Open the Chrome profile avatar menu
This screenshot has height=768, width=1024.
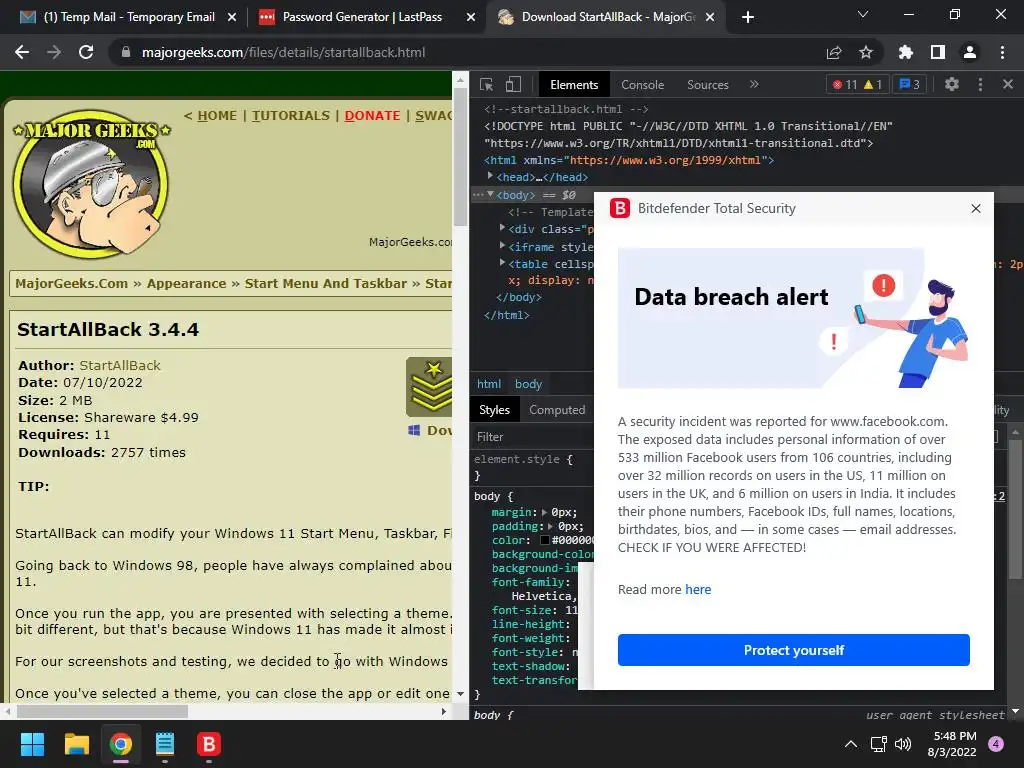(x=970, y=52)
